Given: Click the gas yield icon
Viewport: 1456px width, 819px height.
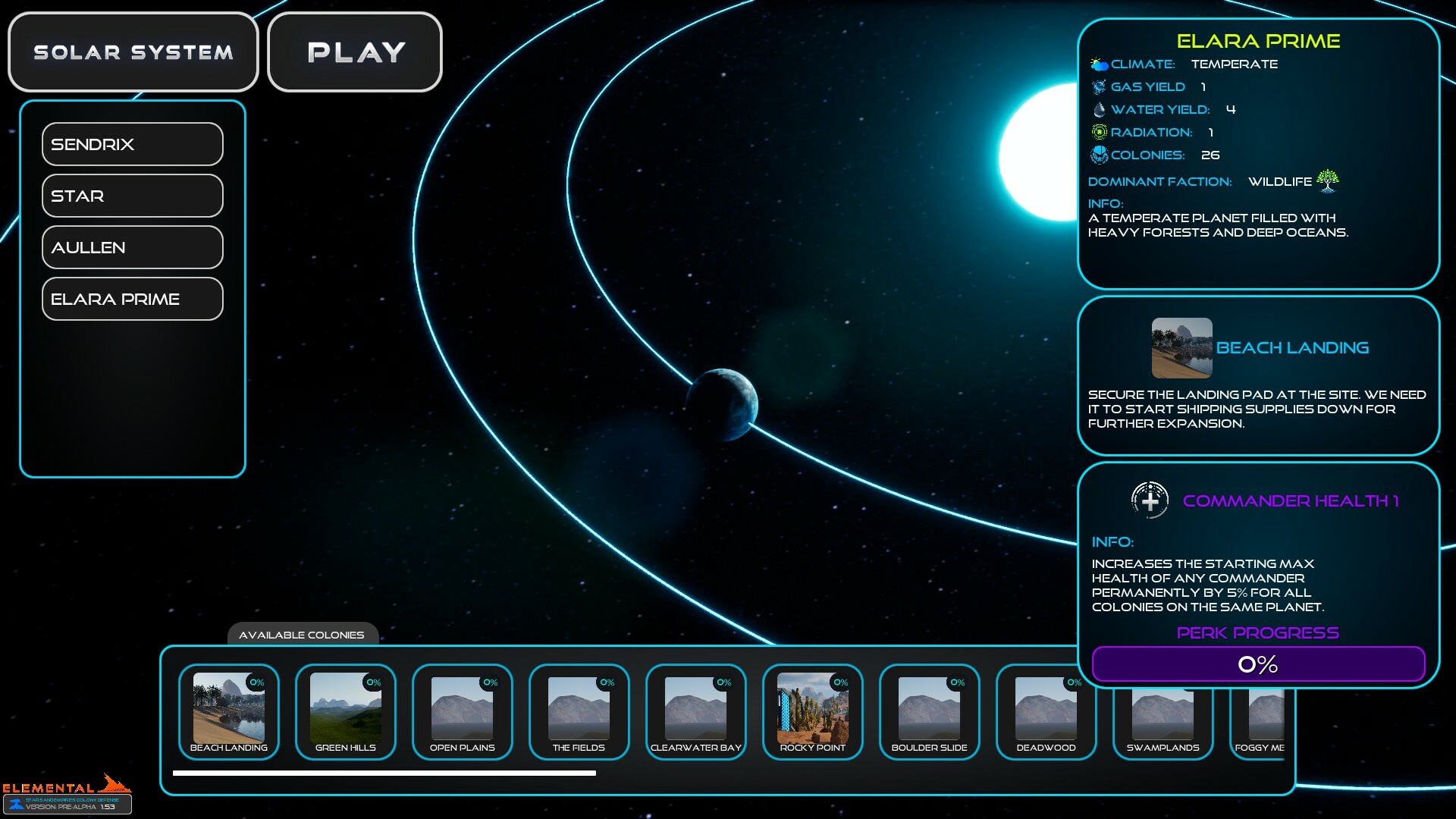Looking at the screenshot, I should 1099,87.
